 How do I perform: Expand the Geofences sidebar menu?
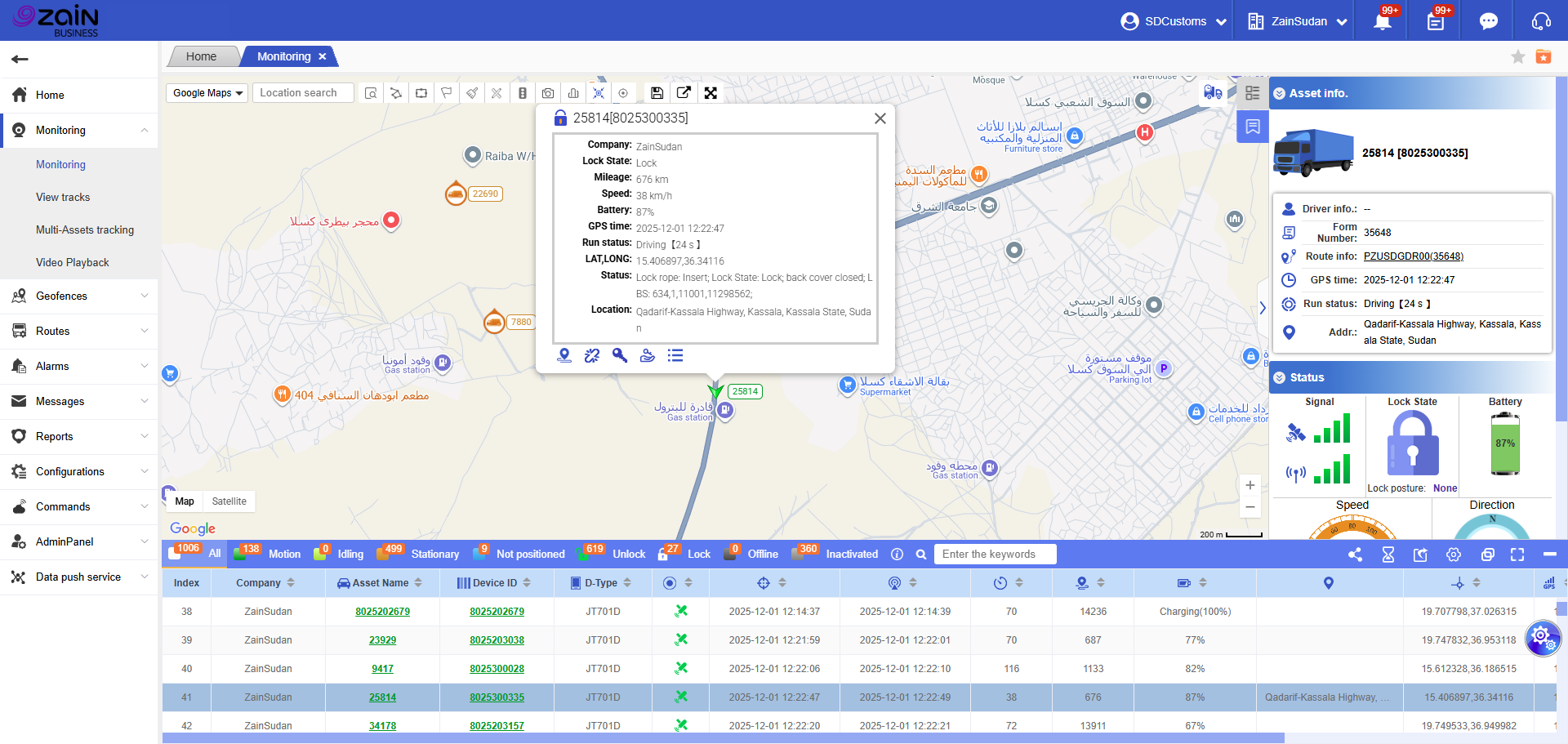[x=79, y=296]
